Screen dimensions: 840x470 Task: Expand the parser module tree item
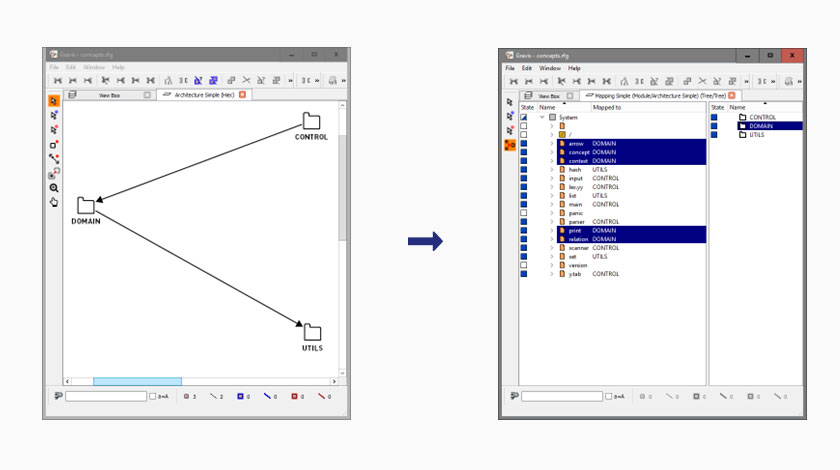click(551, 222)
